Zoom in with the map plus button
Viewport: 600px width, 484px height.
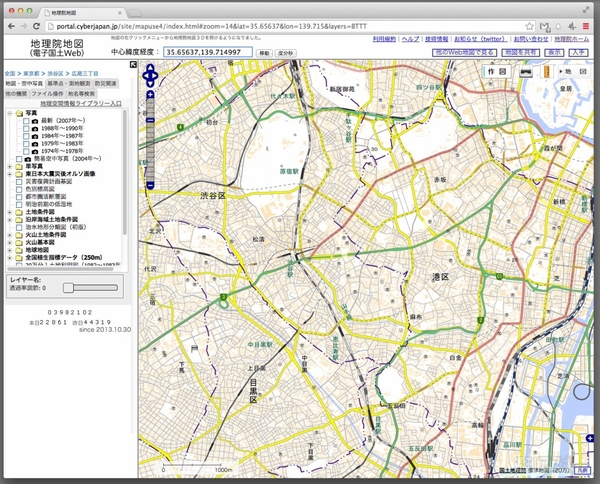pos(149,95)
